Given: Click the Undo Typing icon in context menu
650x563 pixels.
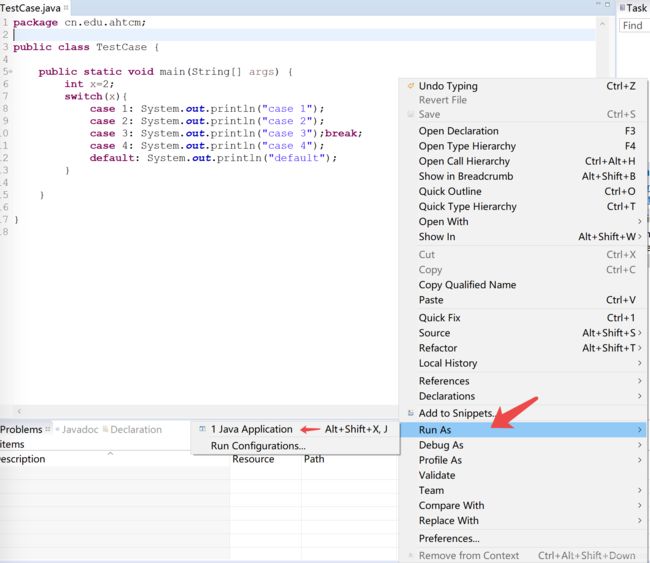Looking at the screenshot, I should pyautogui.click(x=411, y=86).
